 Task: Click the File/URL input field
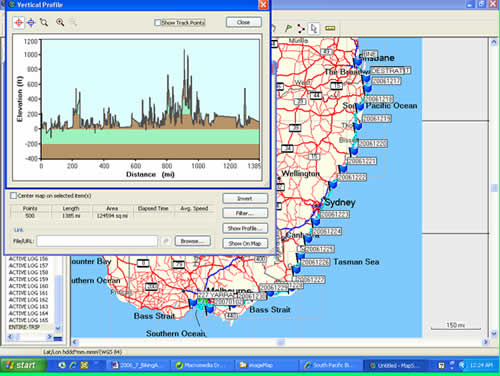click(x=97, y=241)
